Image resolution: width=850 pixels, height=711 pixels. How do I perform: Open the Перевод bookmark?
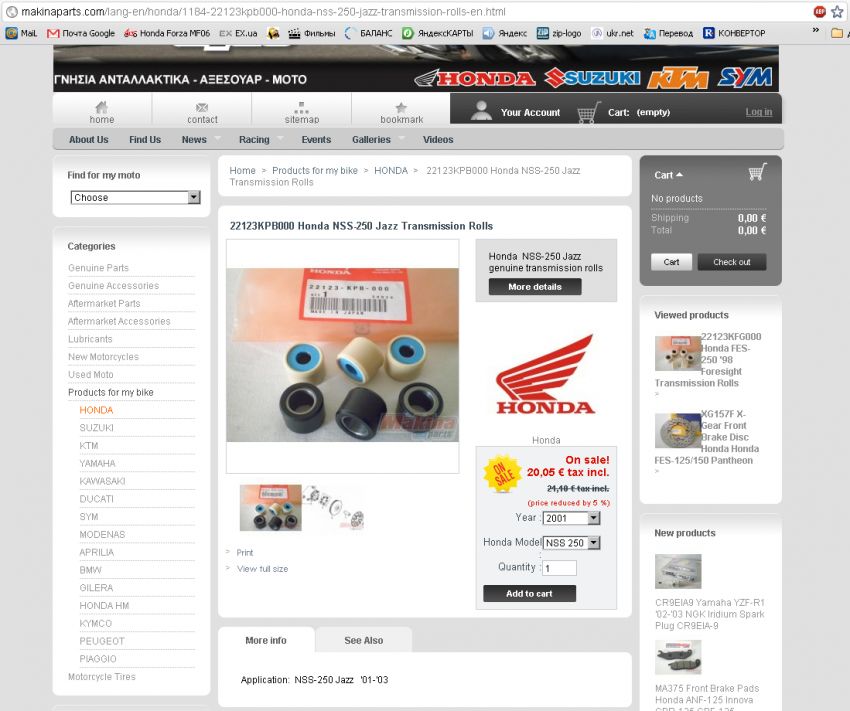click(x=668, y=33)
